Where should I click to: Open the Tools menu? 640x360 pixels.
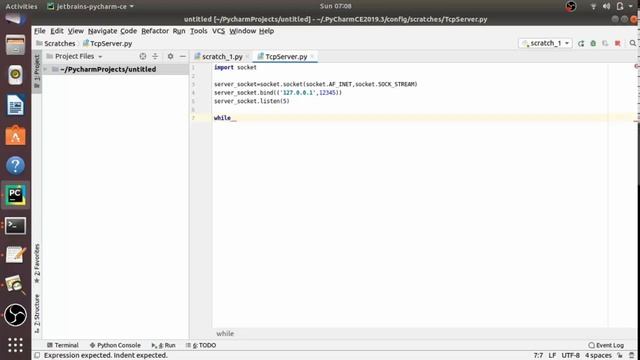point(198,31)
